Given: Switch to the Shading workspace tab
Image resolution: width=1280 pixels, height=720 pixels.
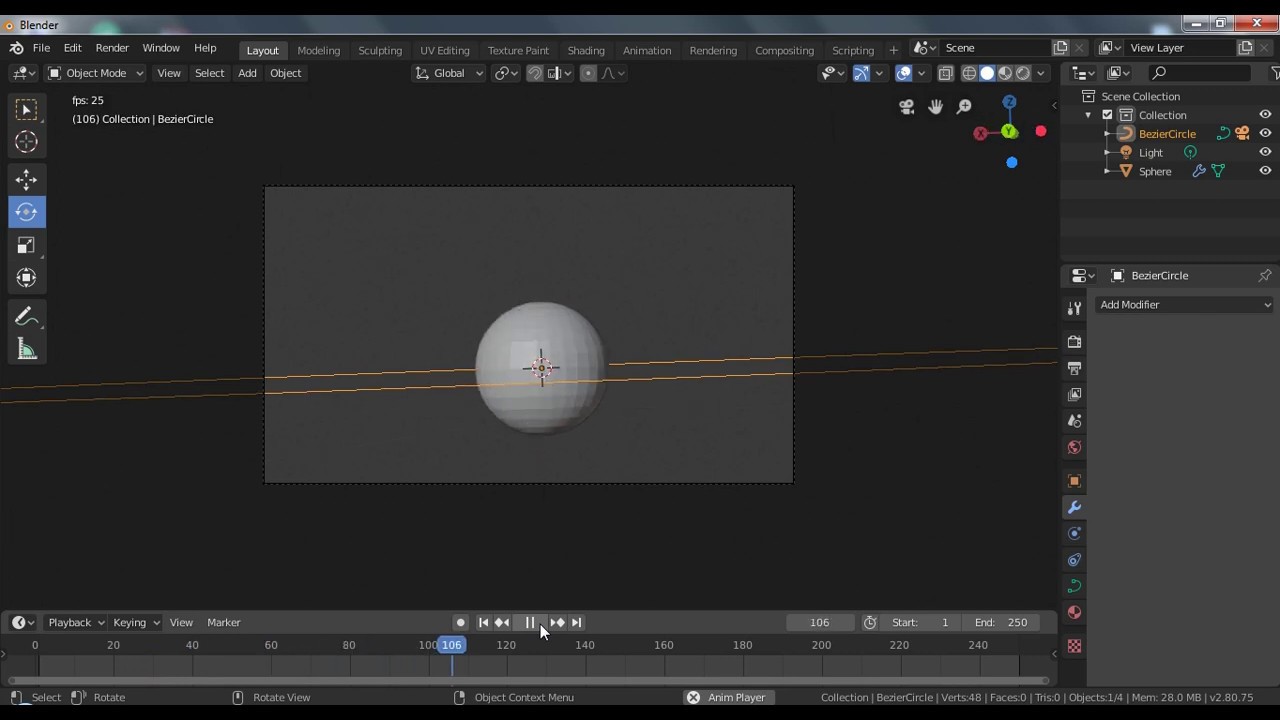Looking at the screenshot, I should pos(586,50).
